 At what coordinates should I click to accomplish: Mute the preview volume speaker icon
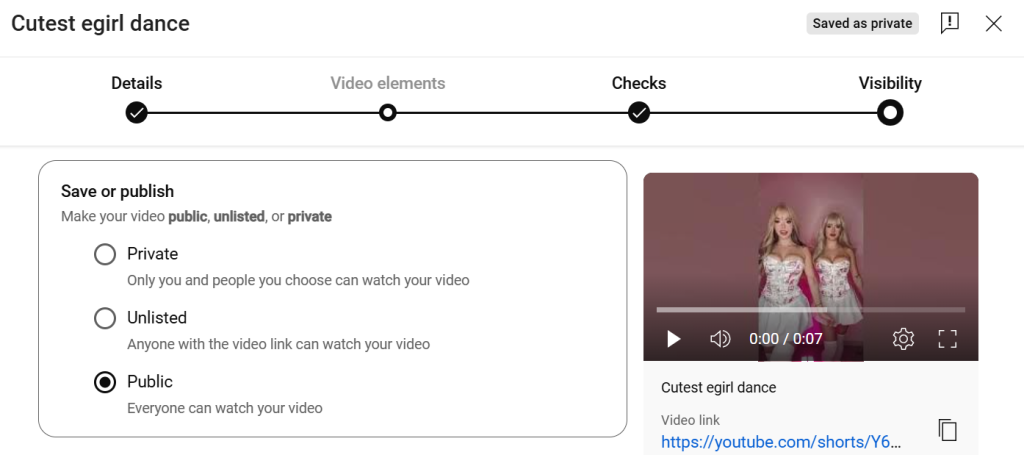[720, 339]
